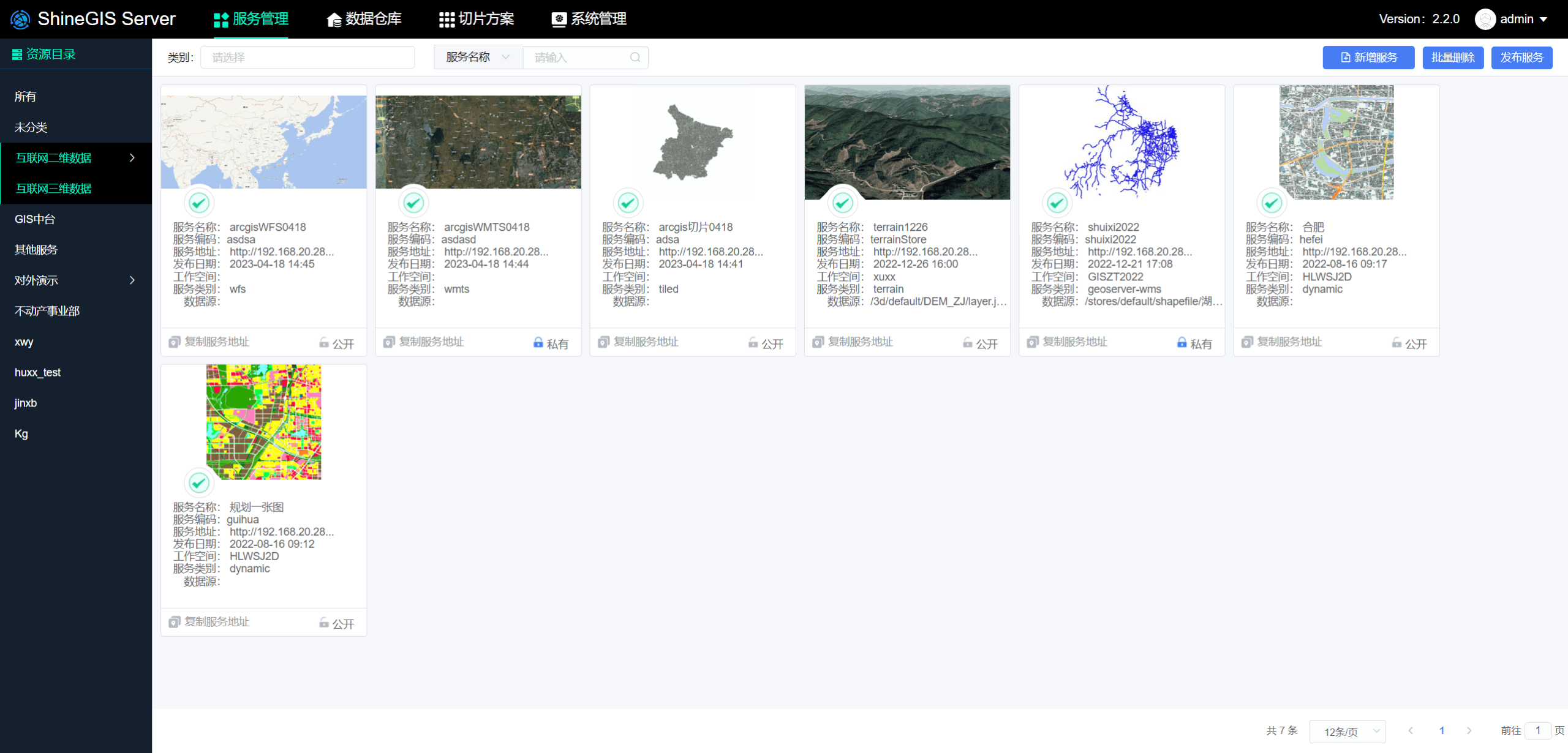
Task: Click the 类别 select input field
Action: pyautogui.click(x=307, y=58)
